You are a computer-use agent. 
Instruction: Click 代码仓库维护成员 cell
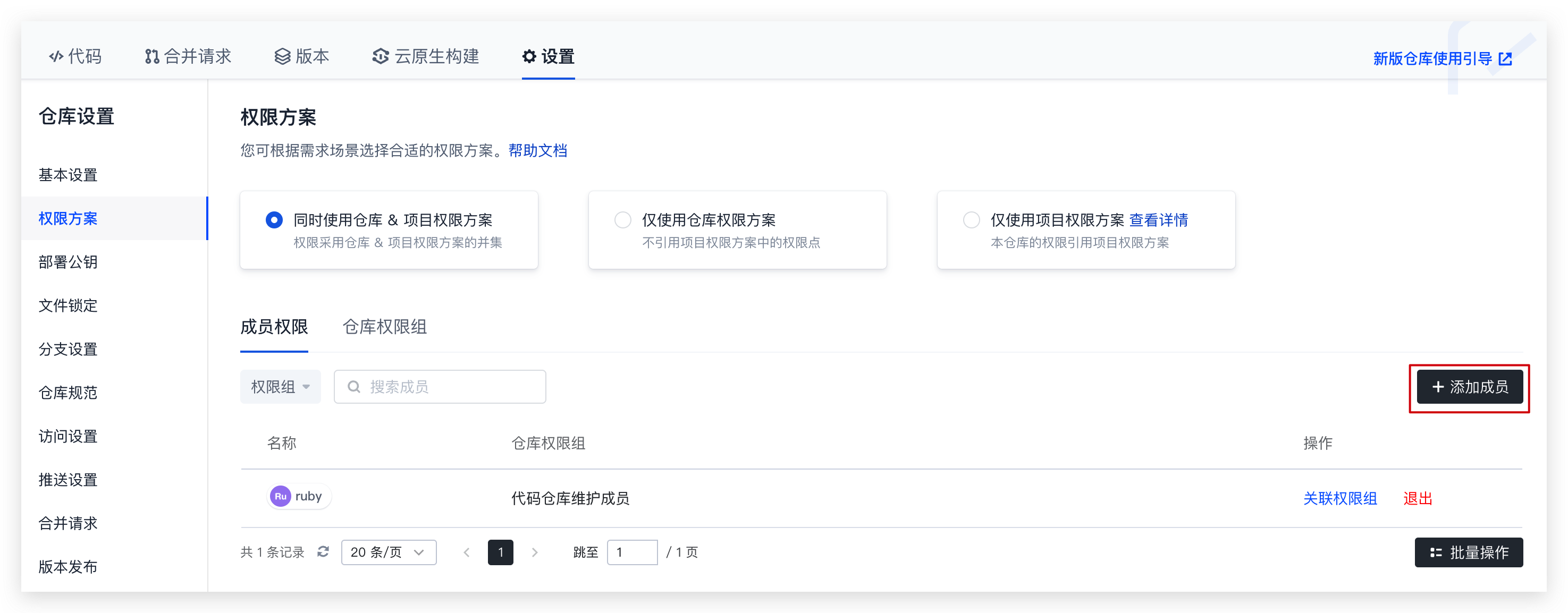point(570,498)
